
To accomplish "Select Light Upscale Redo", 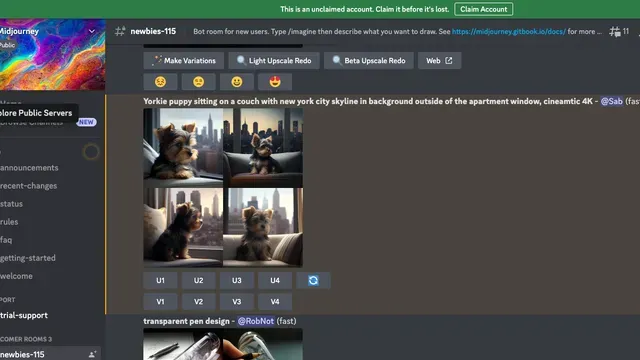I will click(274, 60).
